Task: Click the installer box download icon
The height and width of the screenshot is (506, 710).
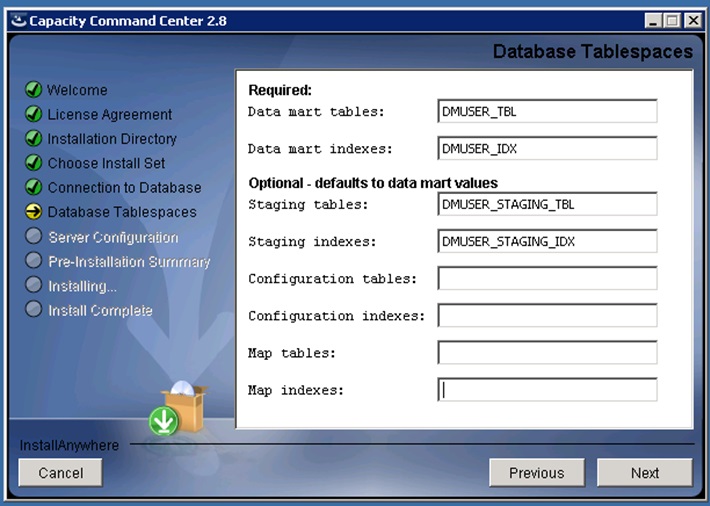Action: tap(179, 408)
